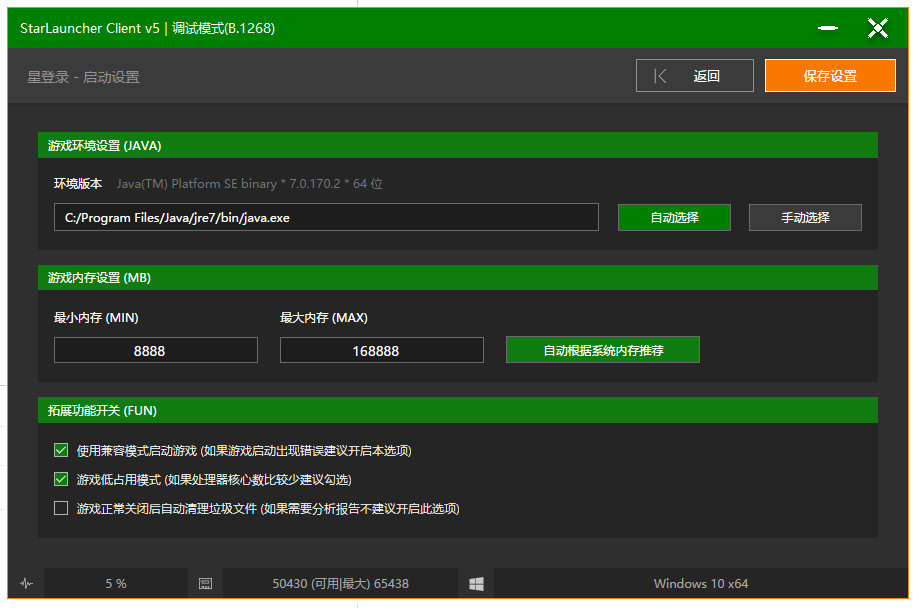Click the 最小内存 (MIN) label
This screenshot has width=918, height=608.
pos(96,318)
